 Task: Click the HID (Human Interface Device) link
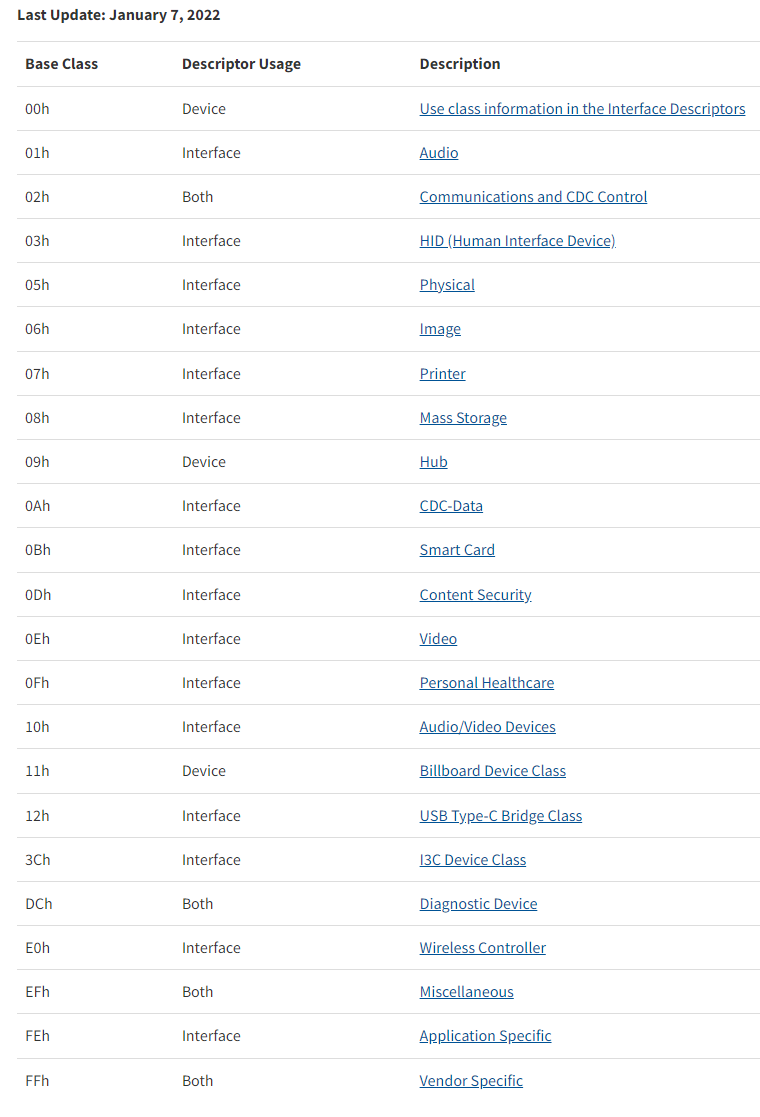[x=517, y=241]
